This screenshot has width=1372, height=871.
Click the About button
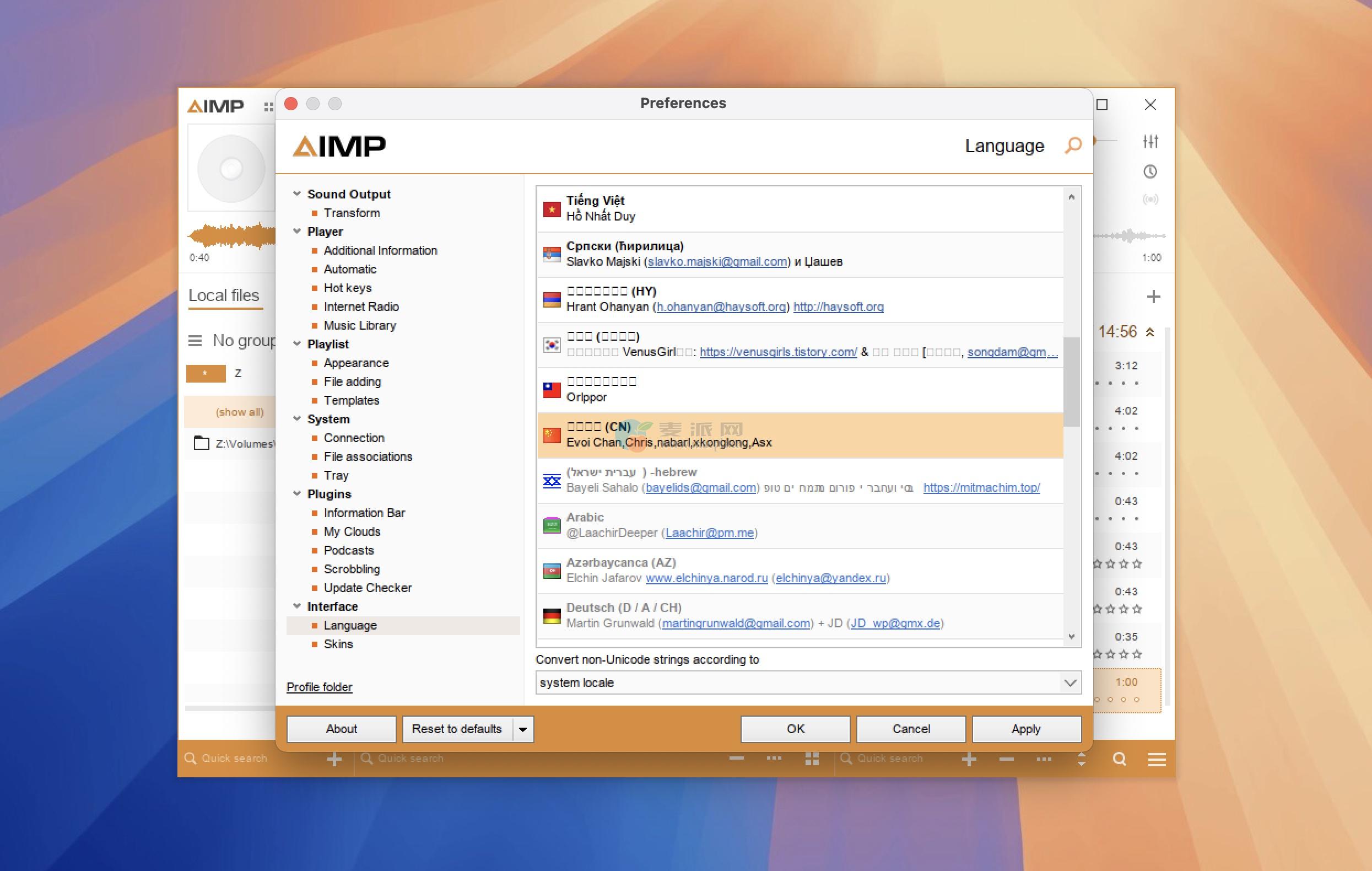[341, 729]
